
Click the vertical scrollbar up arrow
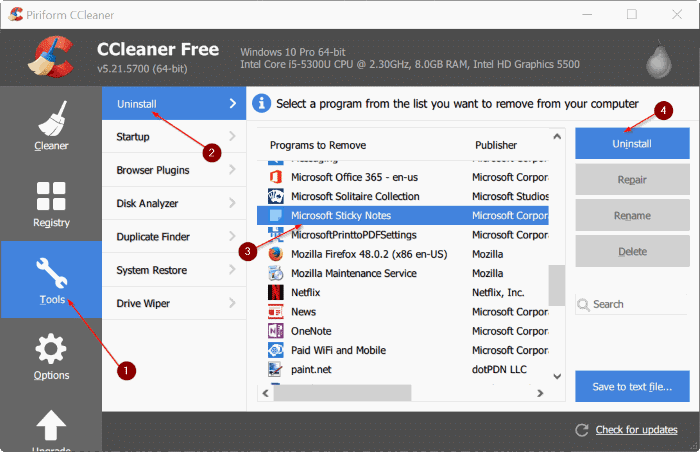tap(557, 136)
